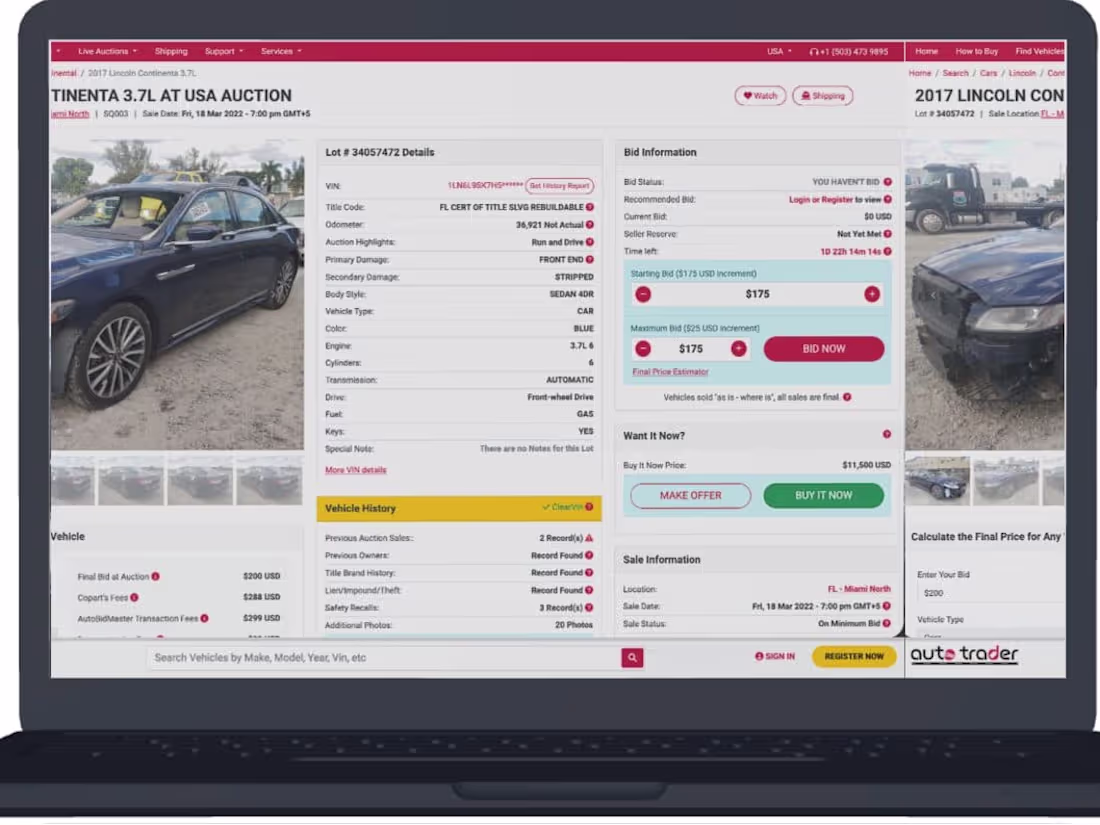Click warning icon beside Previous Auction Sales

coord(589,538)
